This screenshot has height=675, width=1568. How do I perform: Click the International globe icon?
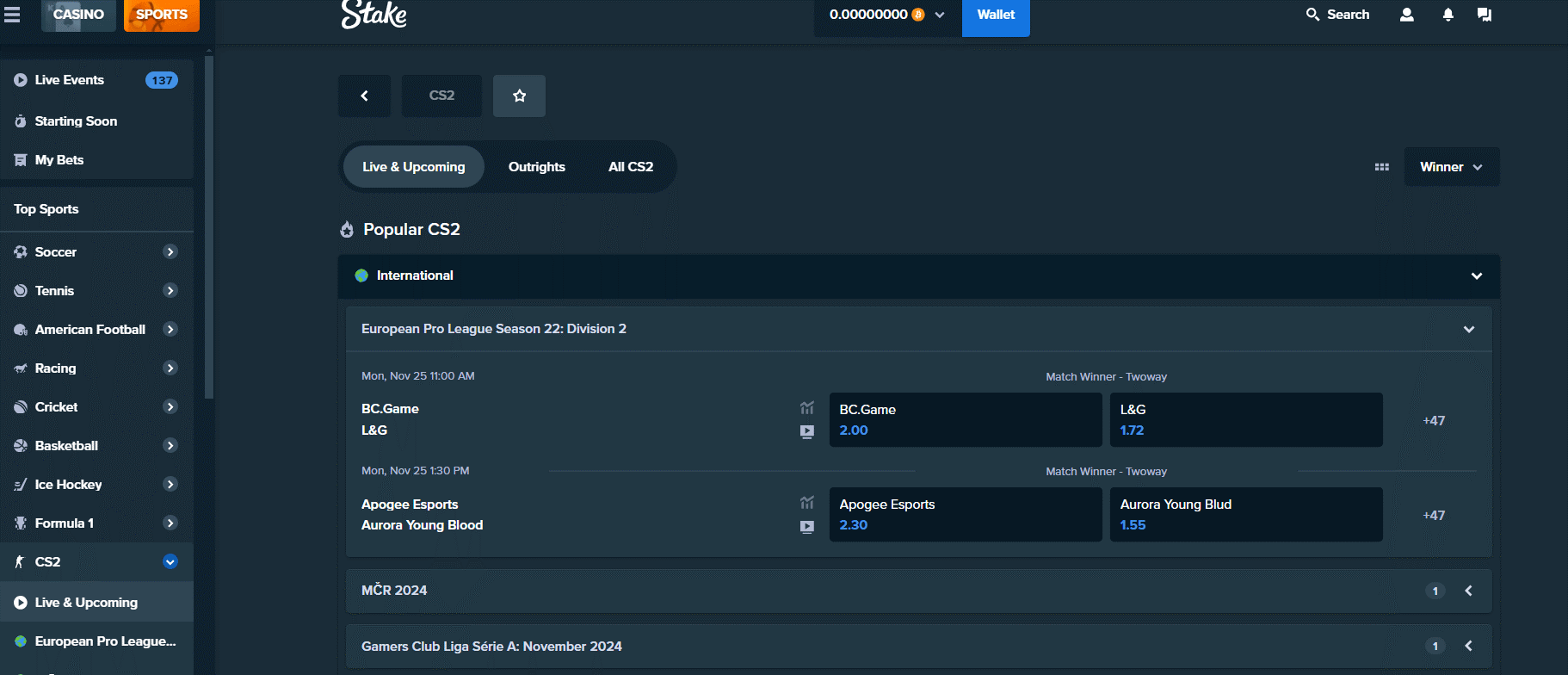361,276
